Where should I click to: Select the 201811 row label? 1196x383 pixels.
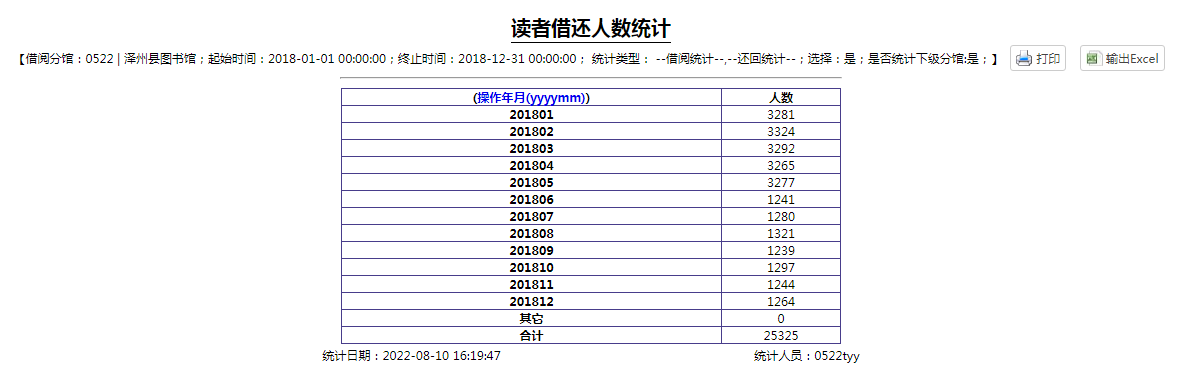tap(532, 285)
